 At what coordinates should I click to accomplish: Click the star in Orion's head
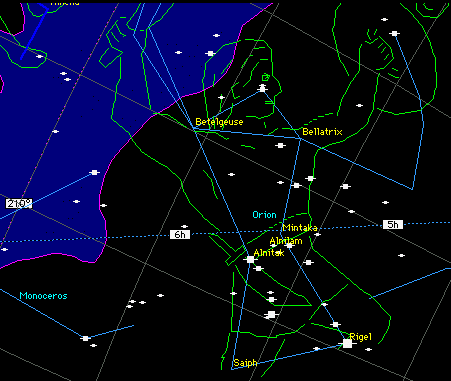(x=262, y=89)
